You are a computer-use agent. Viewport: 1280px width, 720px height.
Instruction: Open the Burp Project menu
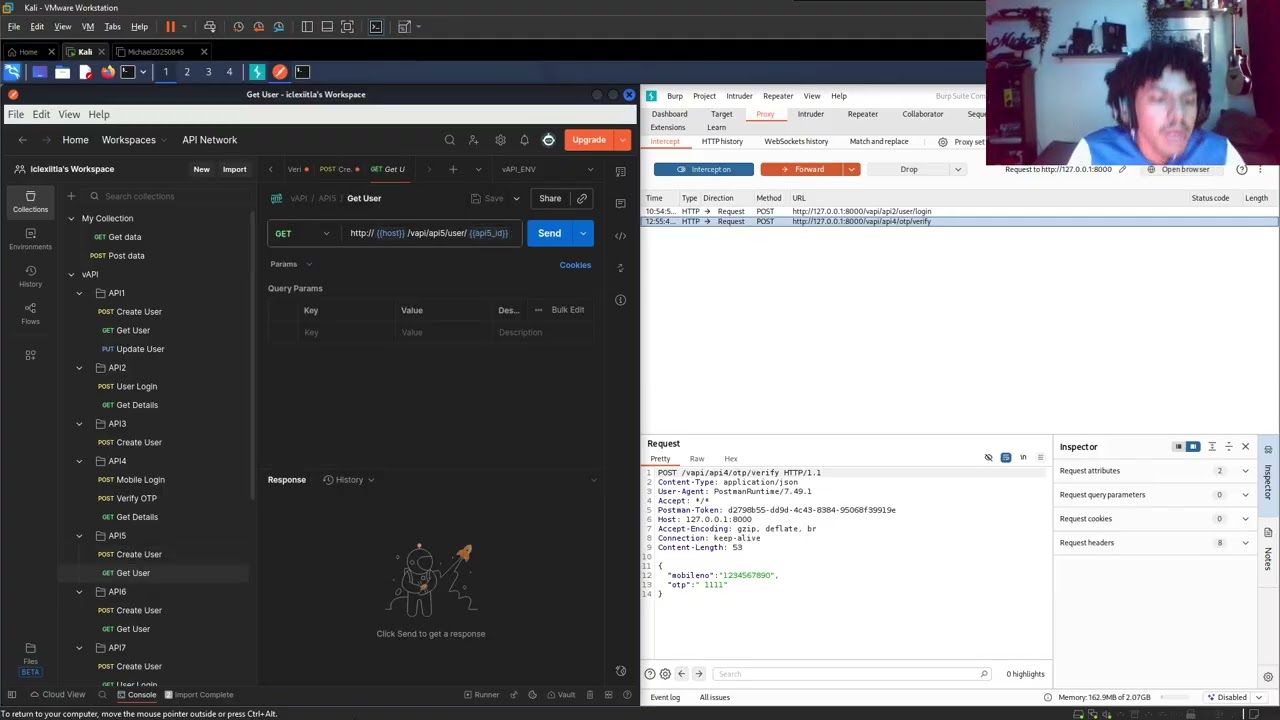[704, 96]
